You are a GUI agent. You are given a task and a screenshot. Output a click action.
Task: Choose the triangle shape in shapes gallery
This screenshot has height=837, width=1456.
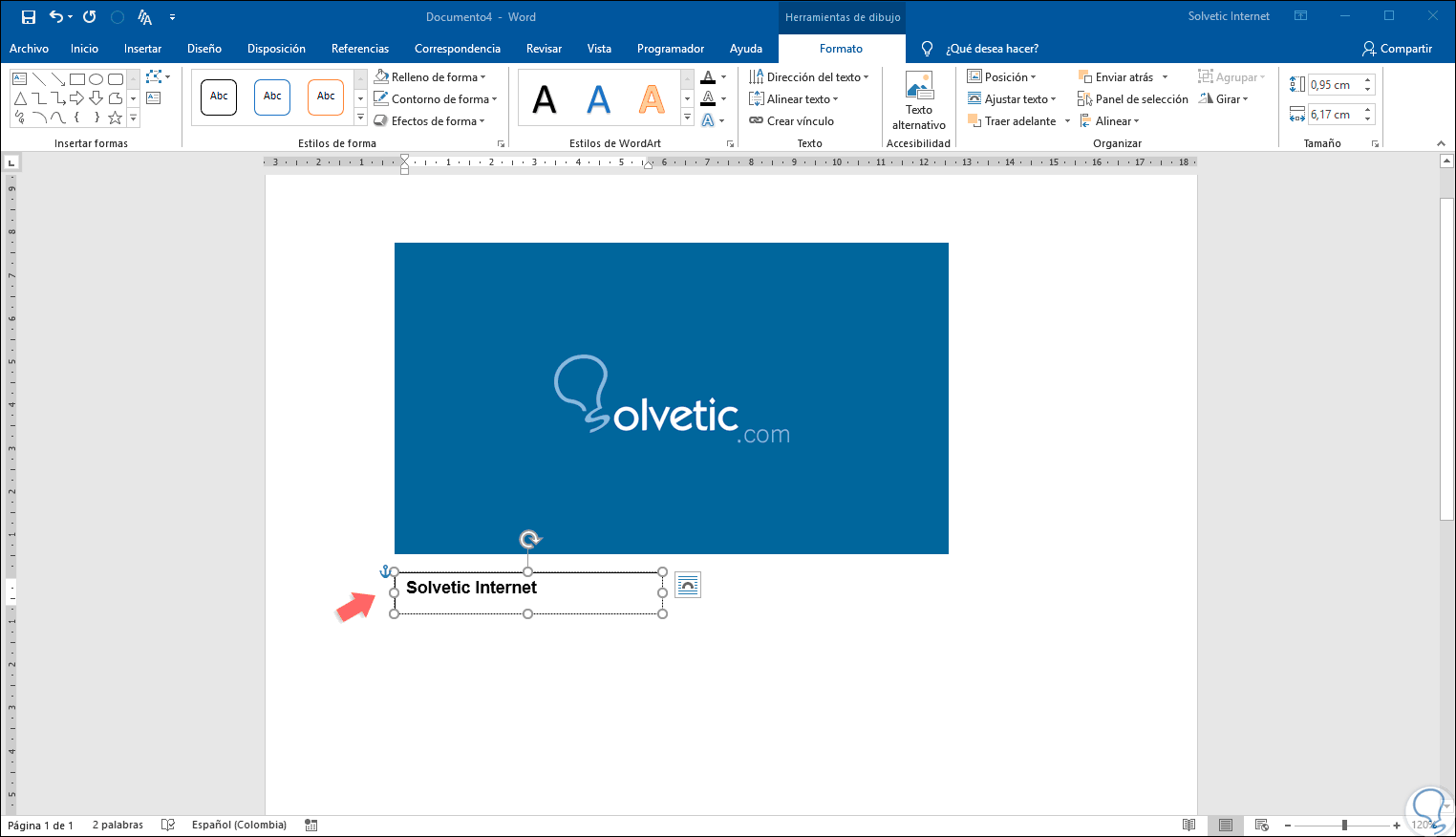pos(20,98)
